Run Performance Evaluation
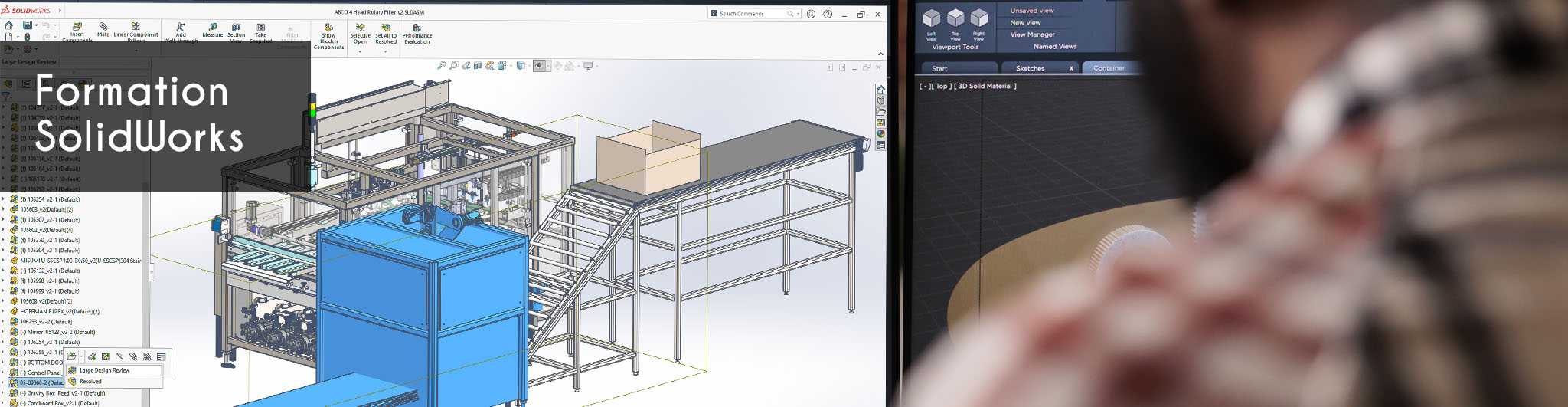Screen dimensions: 1568x407 pos(417,33)
